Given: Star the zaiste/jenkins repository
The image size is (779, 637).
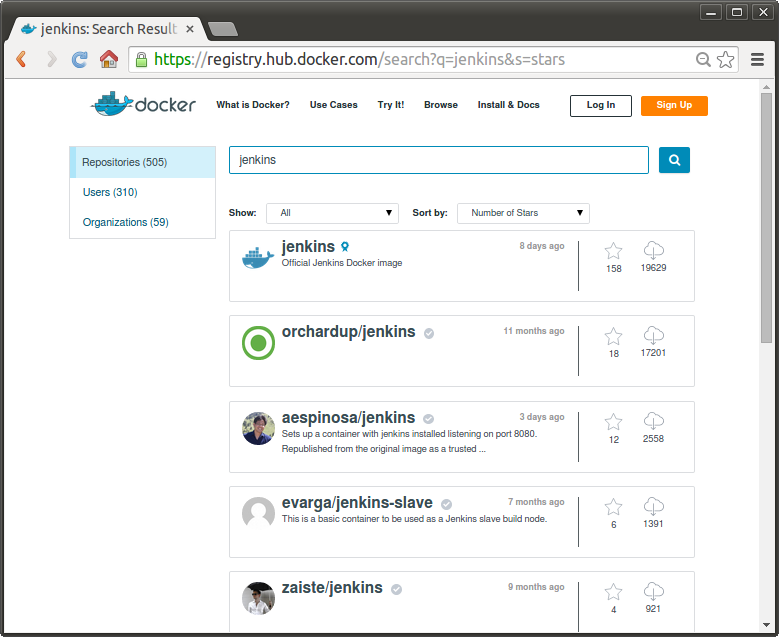Looking at the screenshot, I should 614,592.
